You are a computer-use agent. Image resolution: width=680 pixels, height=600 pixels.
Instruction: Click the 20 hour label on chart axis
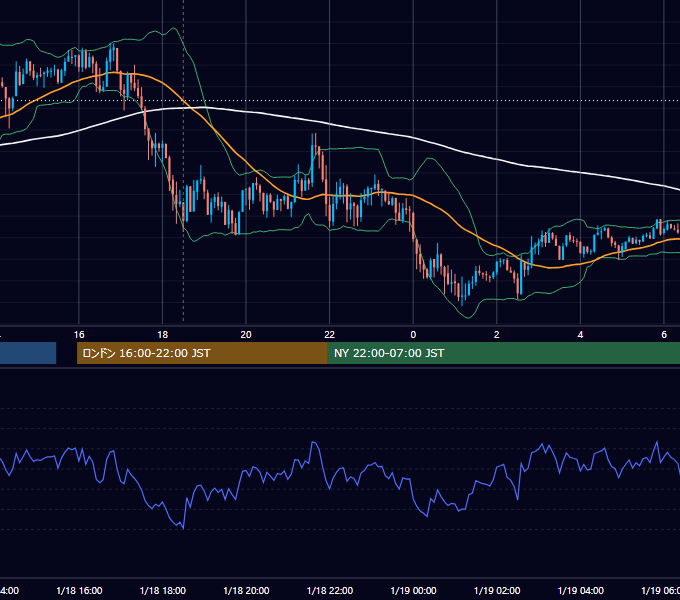246,335
